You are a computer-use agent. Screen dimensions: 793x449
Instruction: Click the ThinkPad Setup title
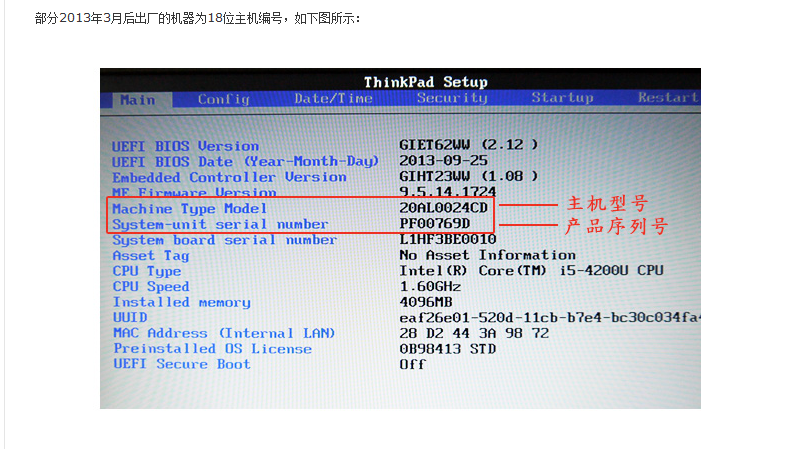[425, 82]
